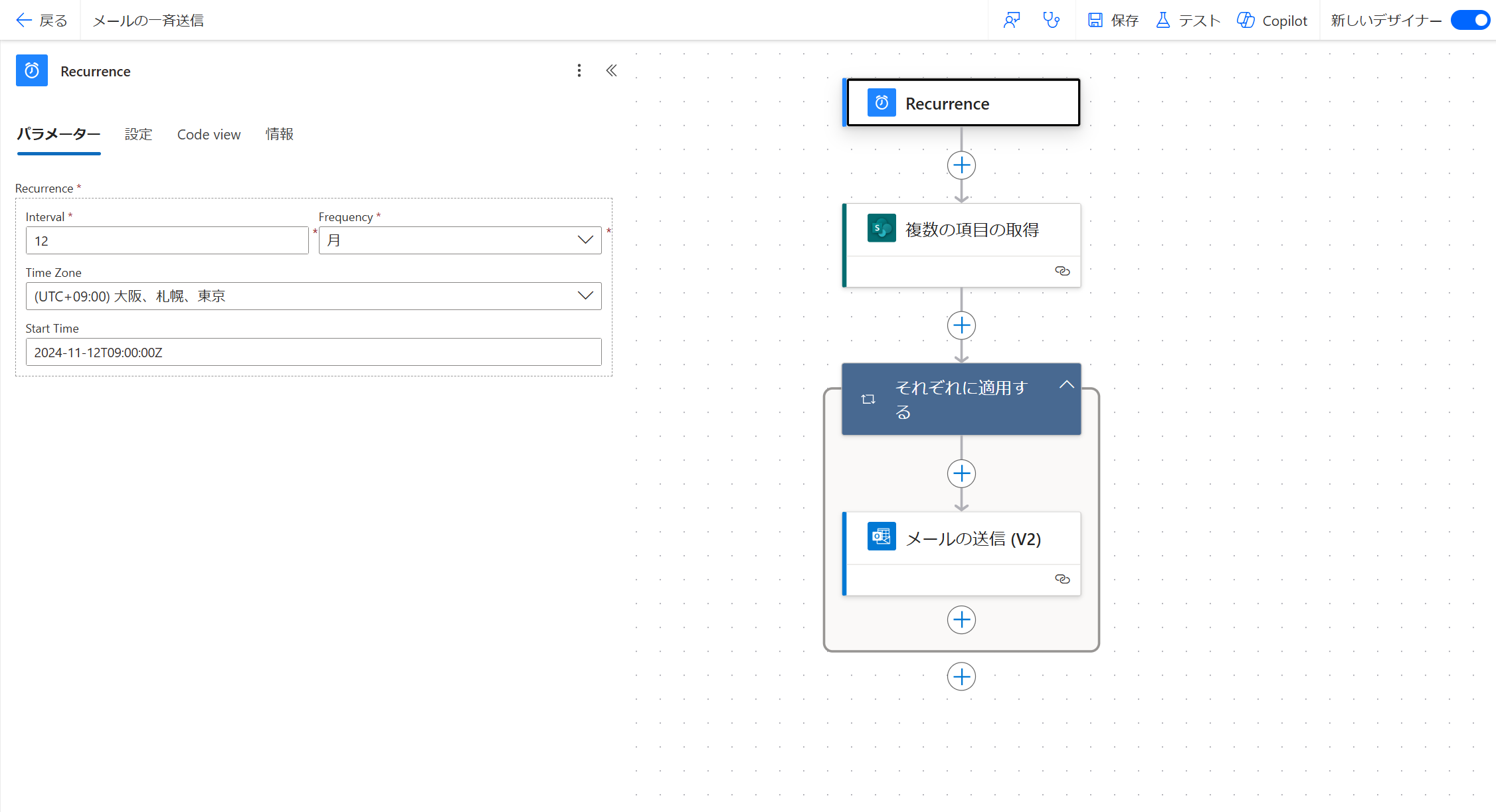Image resolution: width=1496 pixels, height=812 pixels.
Task: Click the テスト button
Action: pos(1188,21)
